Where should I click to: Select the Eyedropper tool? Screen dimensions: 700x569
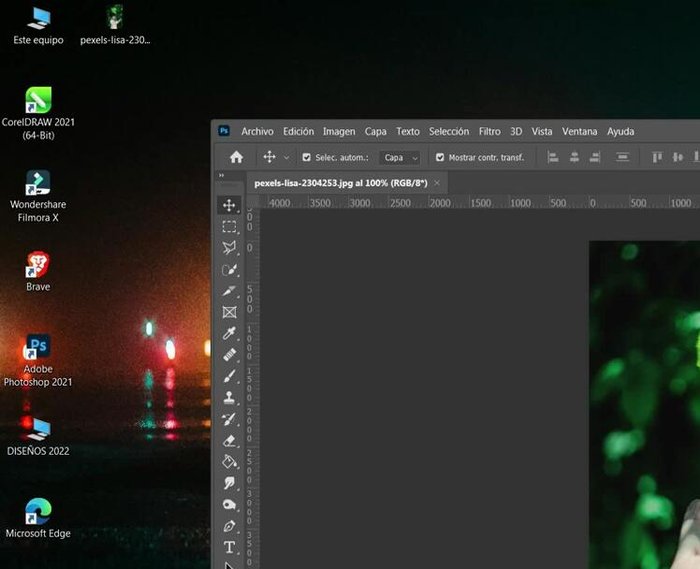[229, 333]
